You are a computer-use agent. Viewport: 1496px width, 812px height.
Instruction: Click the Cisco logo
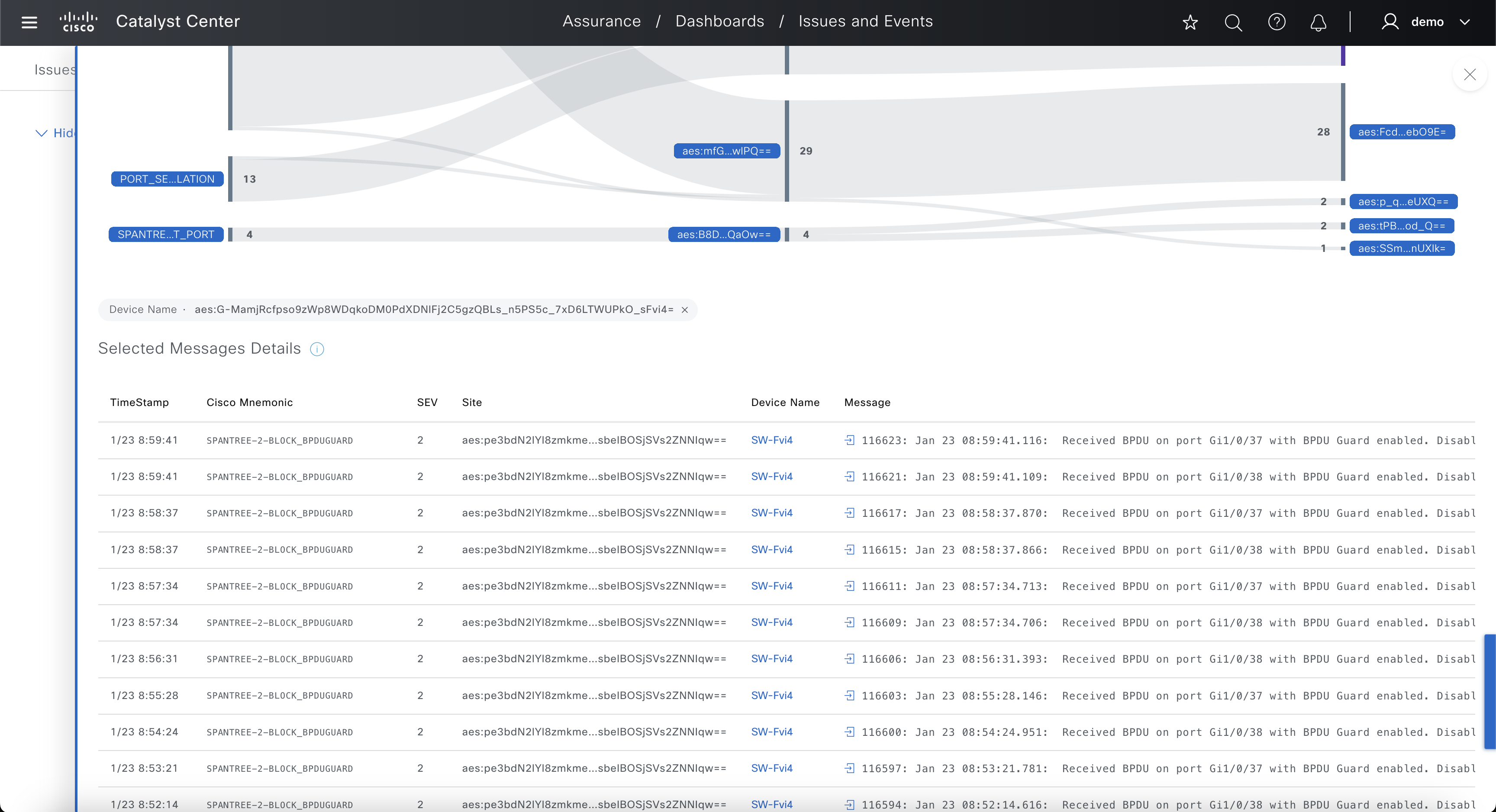pos(78,22)
